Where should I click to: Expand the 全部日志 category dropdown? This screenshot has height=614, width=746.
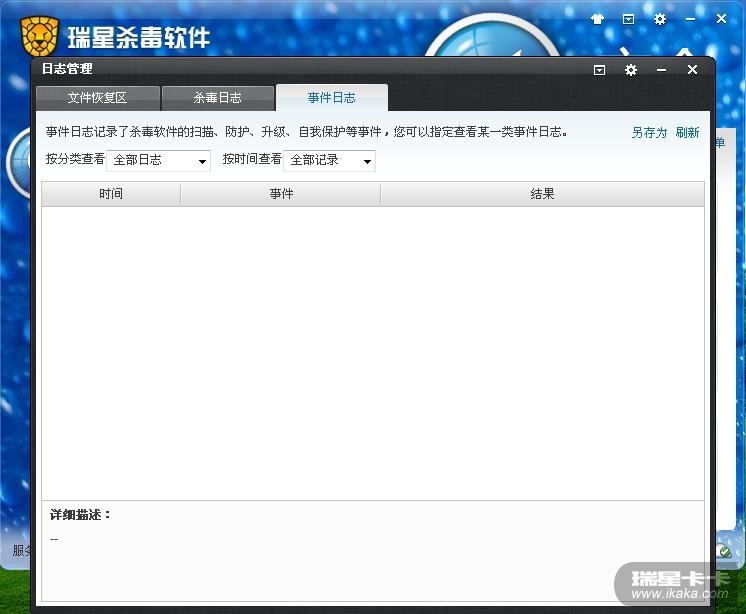click(x=158, y=160)
